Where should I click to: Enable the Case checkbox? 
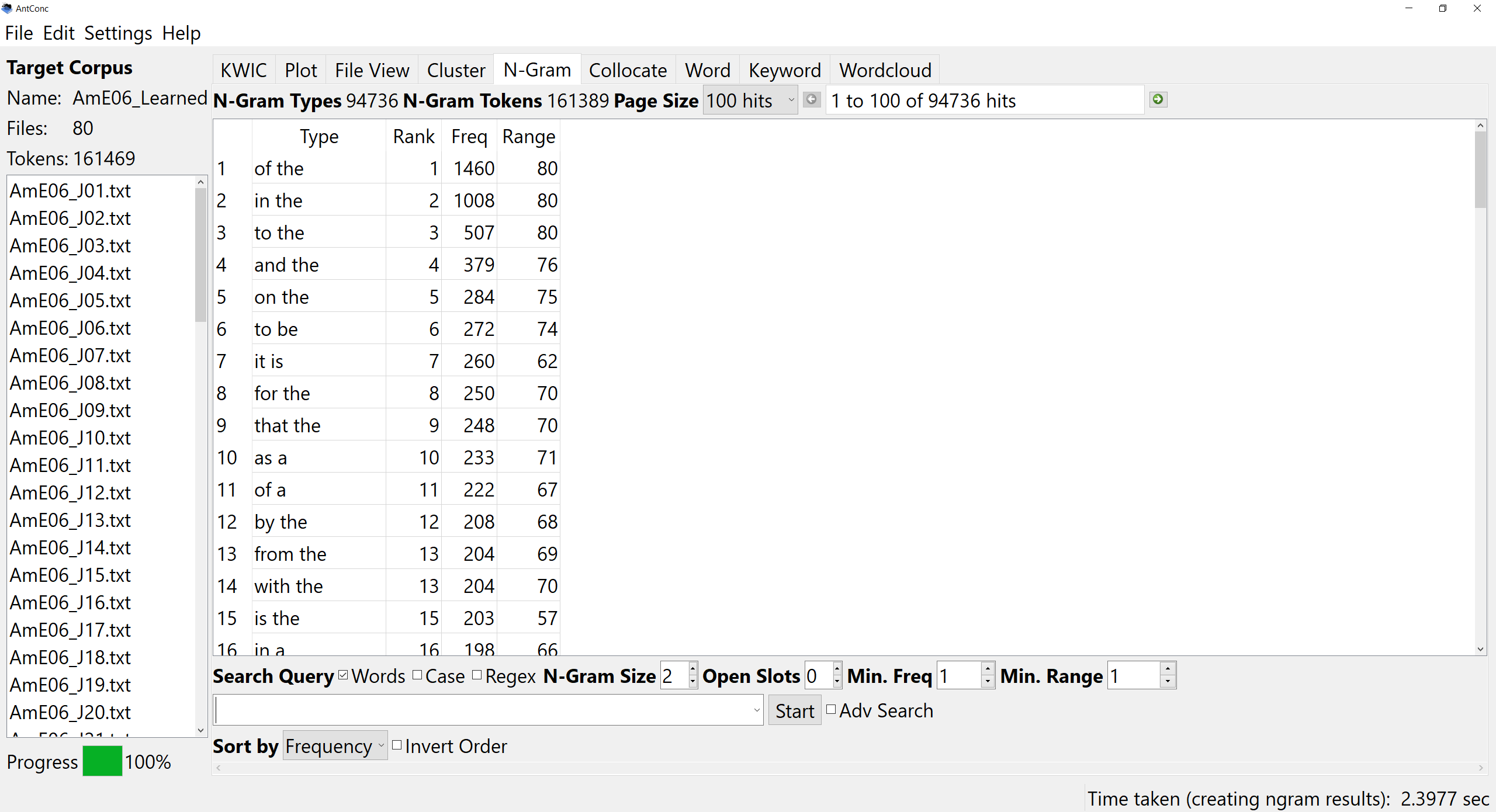pyautogui.click(x=417, y=675)
